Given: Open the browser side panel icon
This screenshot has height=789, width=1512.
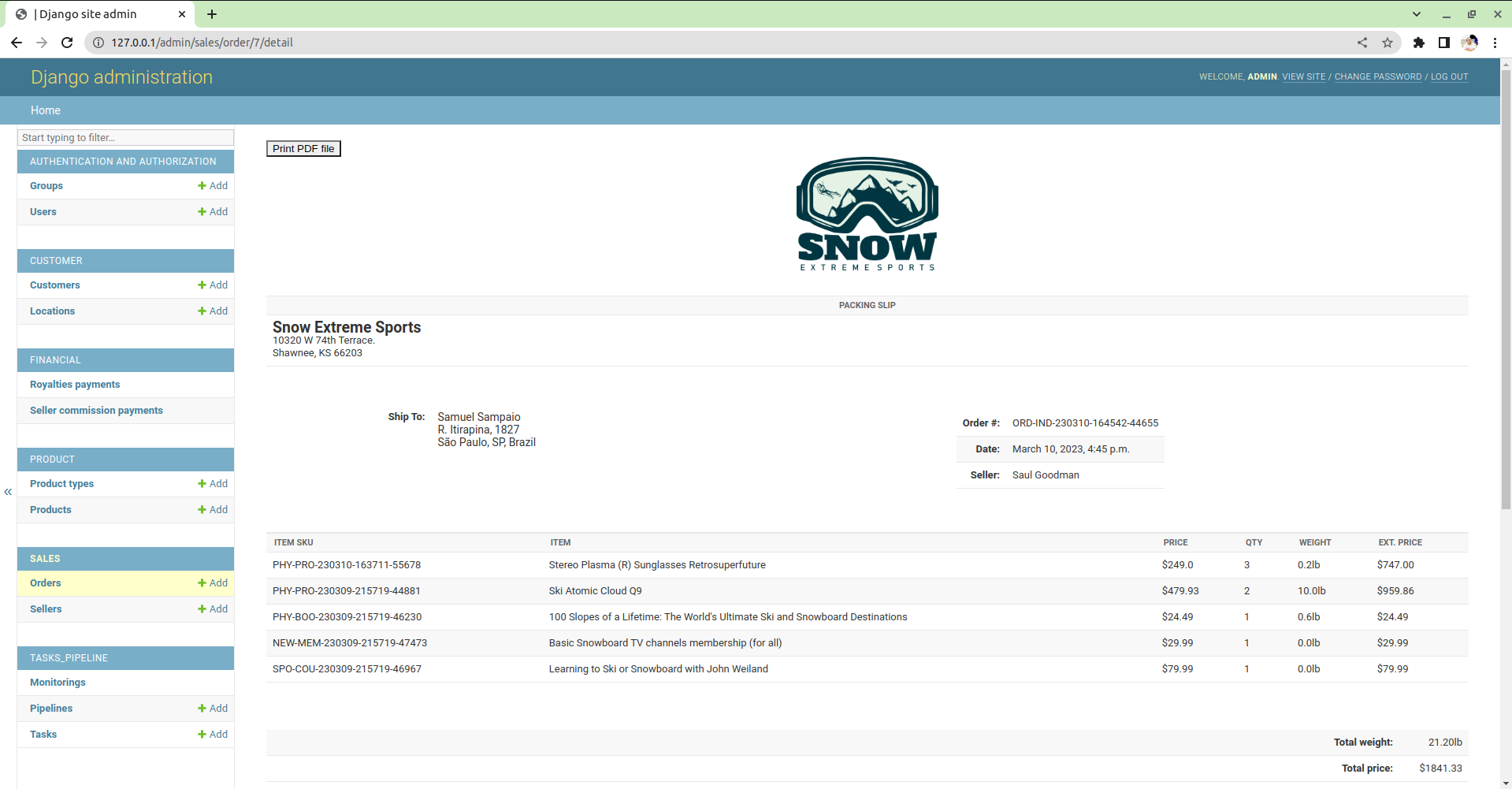Looking at the screenshot, I should tap(1443, 43).
